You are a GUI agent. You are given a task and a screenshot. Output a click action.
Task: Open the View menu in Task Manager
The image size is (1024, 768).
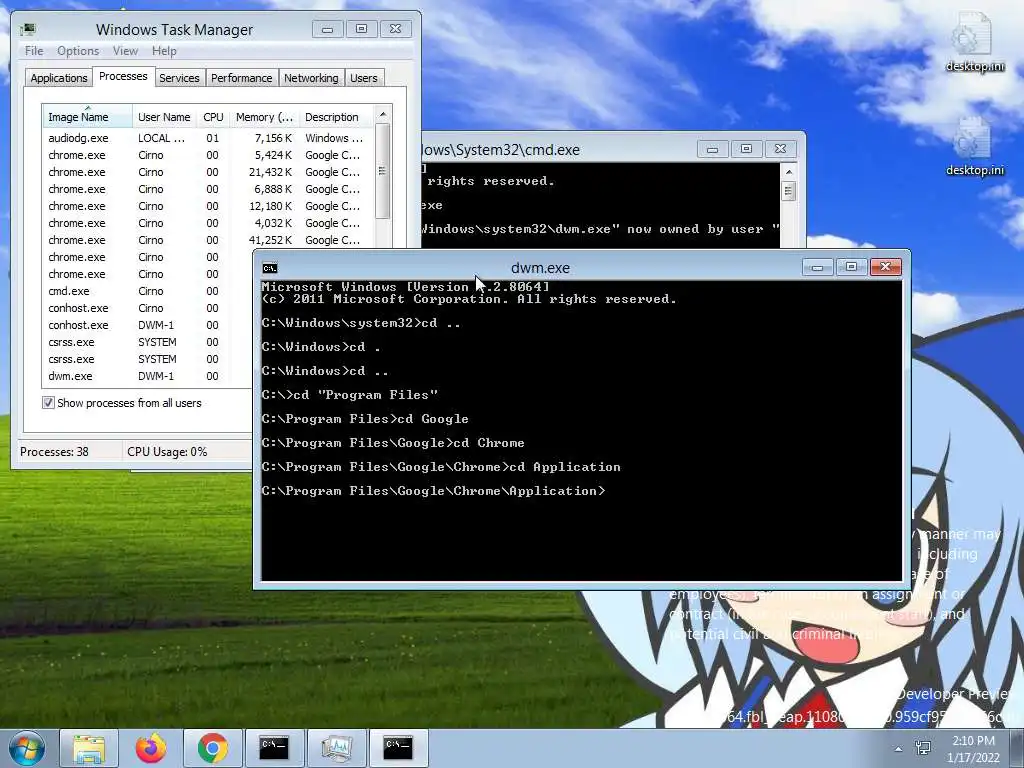(125, 51)
